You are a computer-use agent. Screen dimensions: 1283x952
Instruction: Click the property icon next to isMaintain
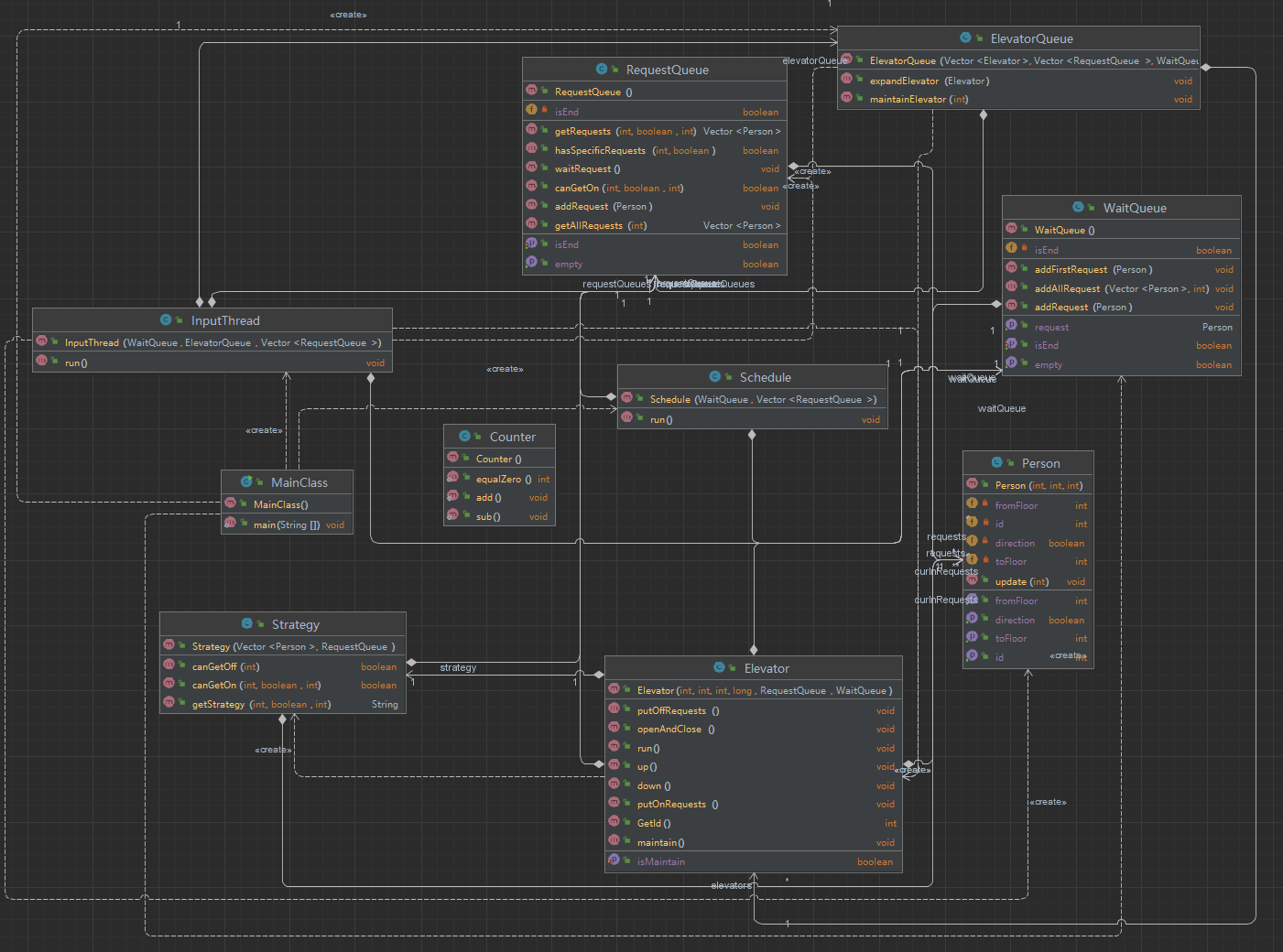click(614, 861)
